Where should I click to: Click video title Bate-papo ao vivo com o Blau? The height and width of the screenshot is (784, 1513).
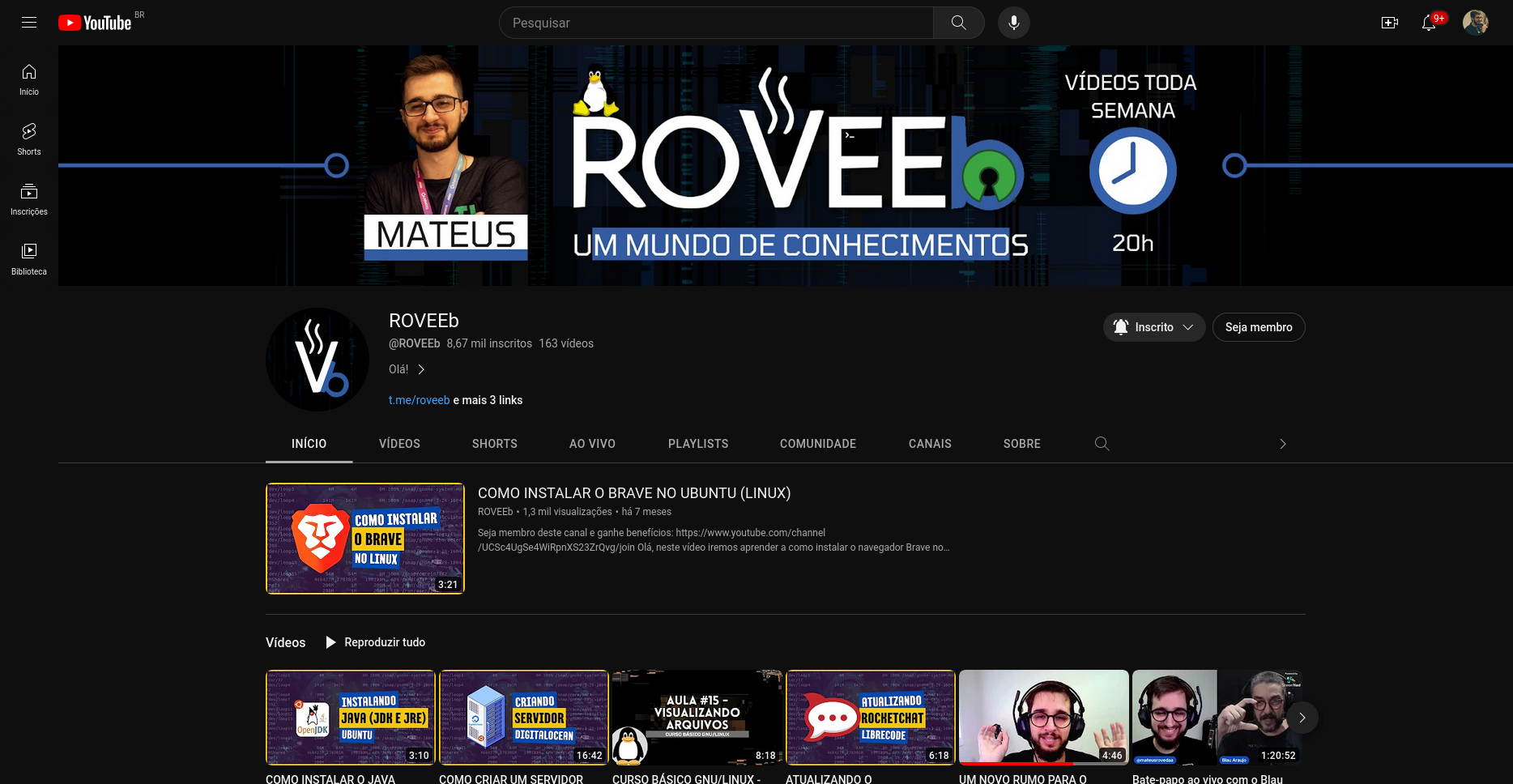coord(1208,778)
